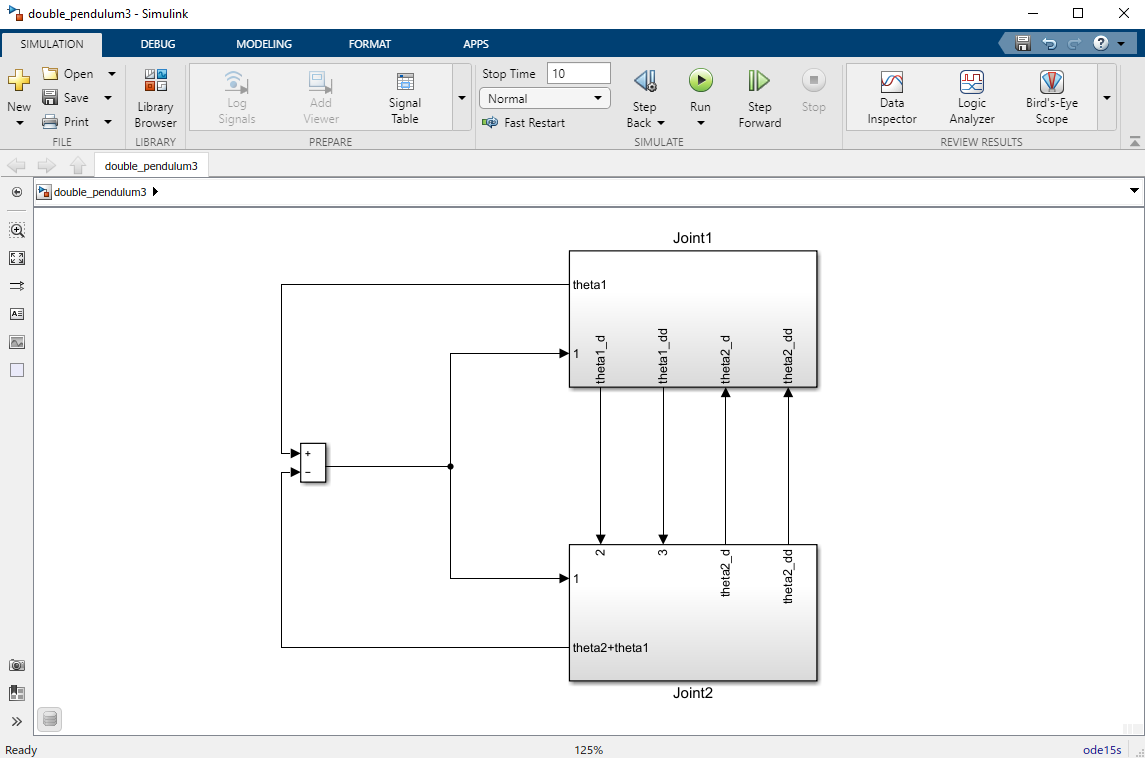Click the Save icon in ribbon
The width and height of the screenshot is (1145, 758).
(50, 97)
